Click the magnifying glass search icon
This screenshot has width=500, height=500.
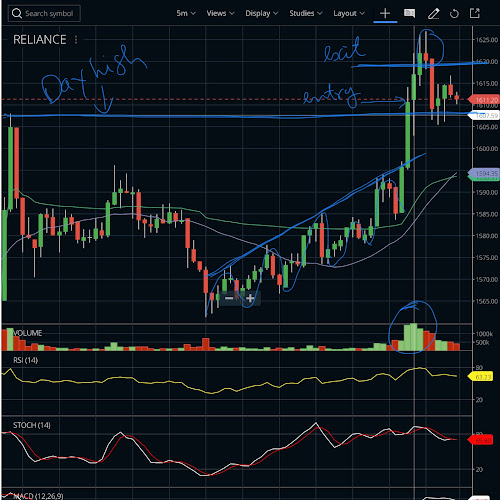click(x=16, y=14)
